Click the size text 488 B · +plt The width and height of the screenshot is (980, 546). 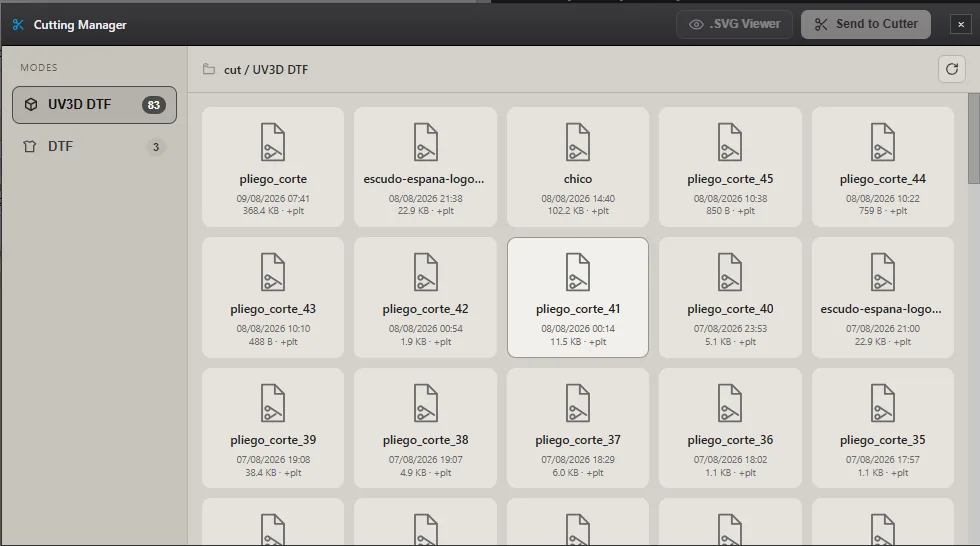coord(273,342)
